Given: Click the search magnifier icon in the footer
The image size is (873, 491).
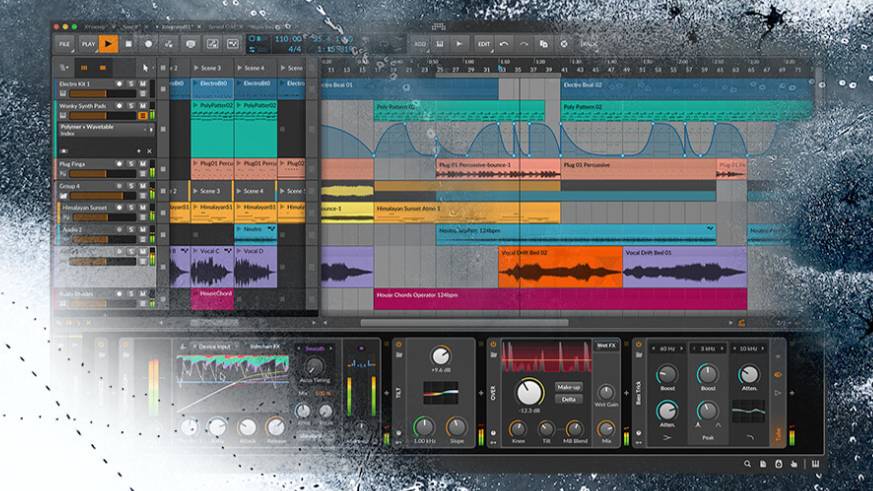Looking at the screenshot, I should pyautogui.click(x=747, y=464).
